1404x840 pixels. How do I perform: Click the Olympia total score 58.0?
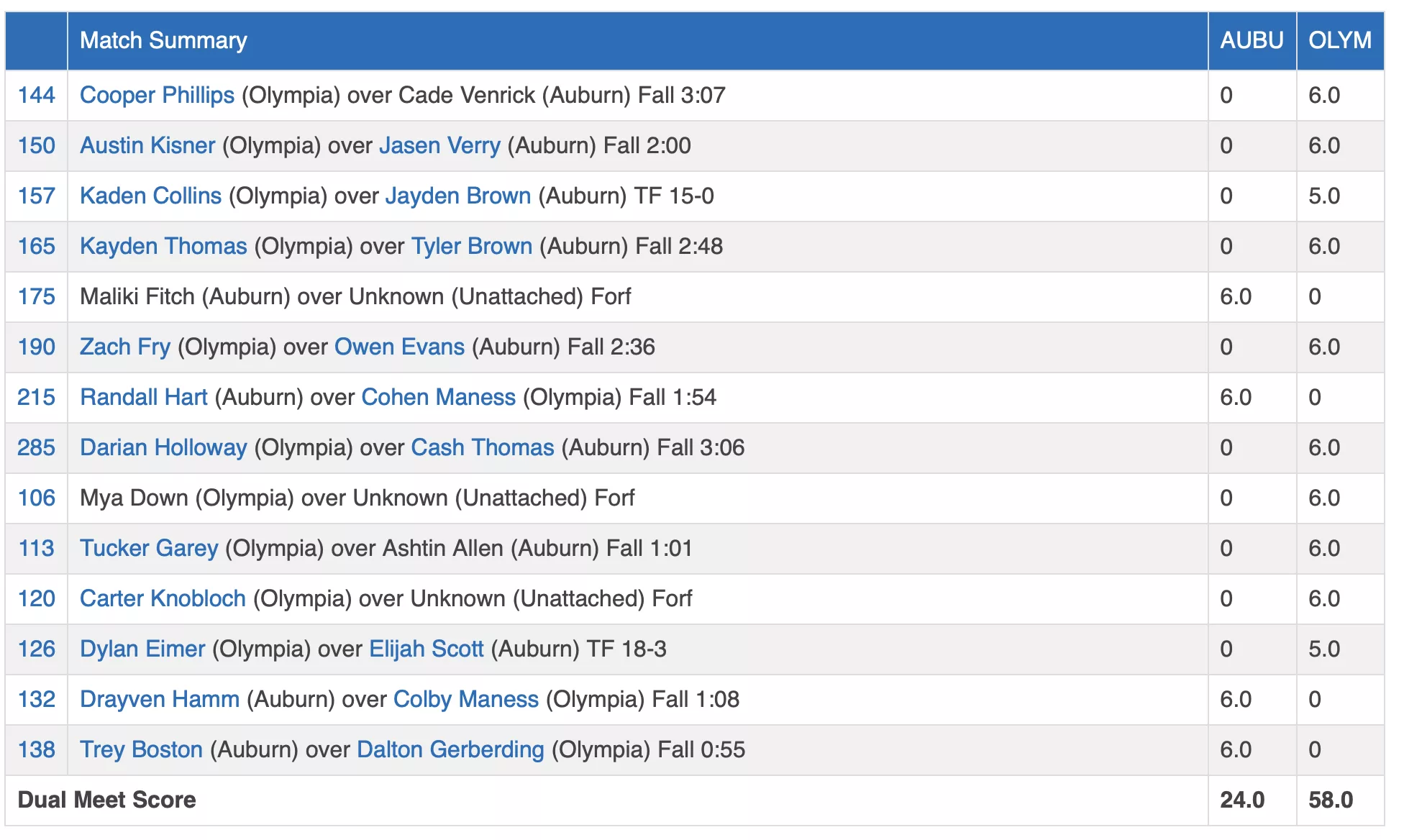click(x=1331, y=800)
